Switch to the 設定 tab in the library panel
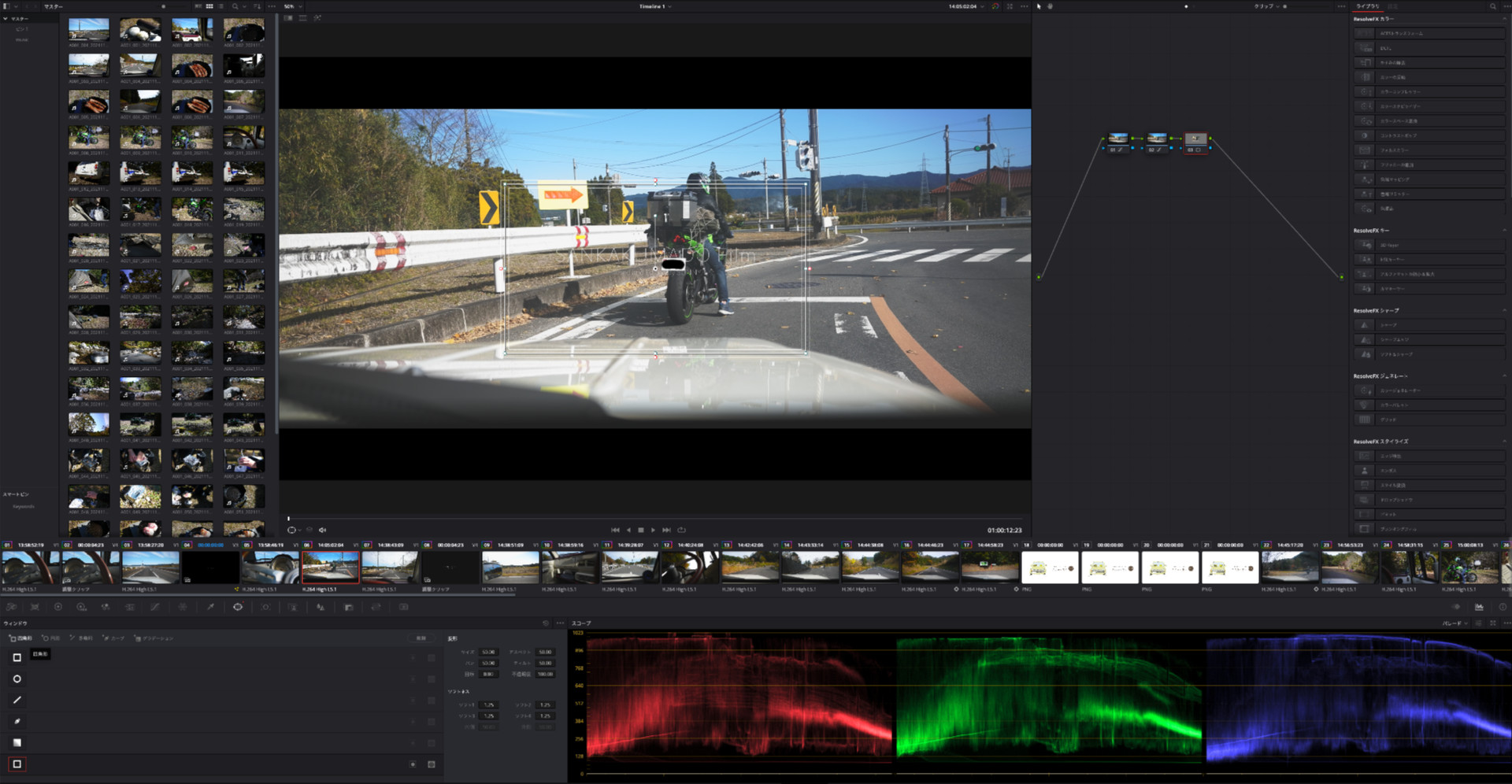The height and width of the screenshot is (784, 1512). [1392, 6]
